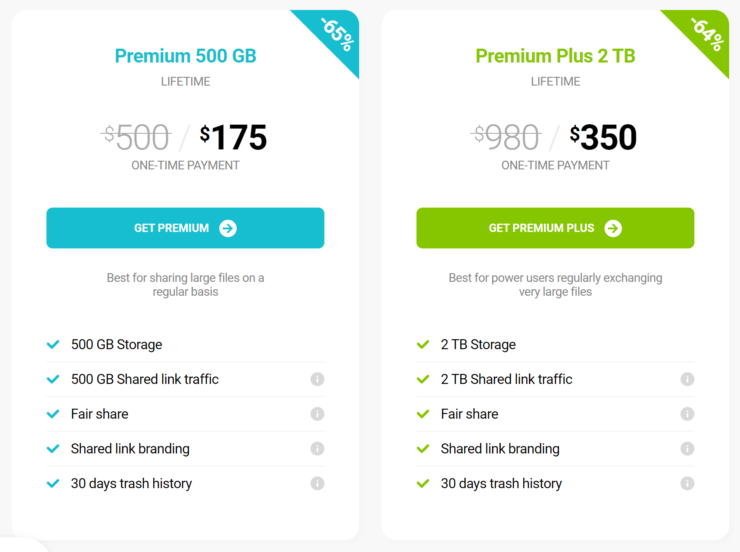Click the $175 one-time price
The height and width of the screenshot is (552, 740).
point(233,137)
